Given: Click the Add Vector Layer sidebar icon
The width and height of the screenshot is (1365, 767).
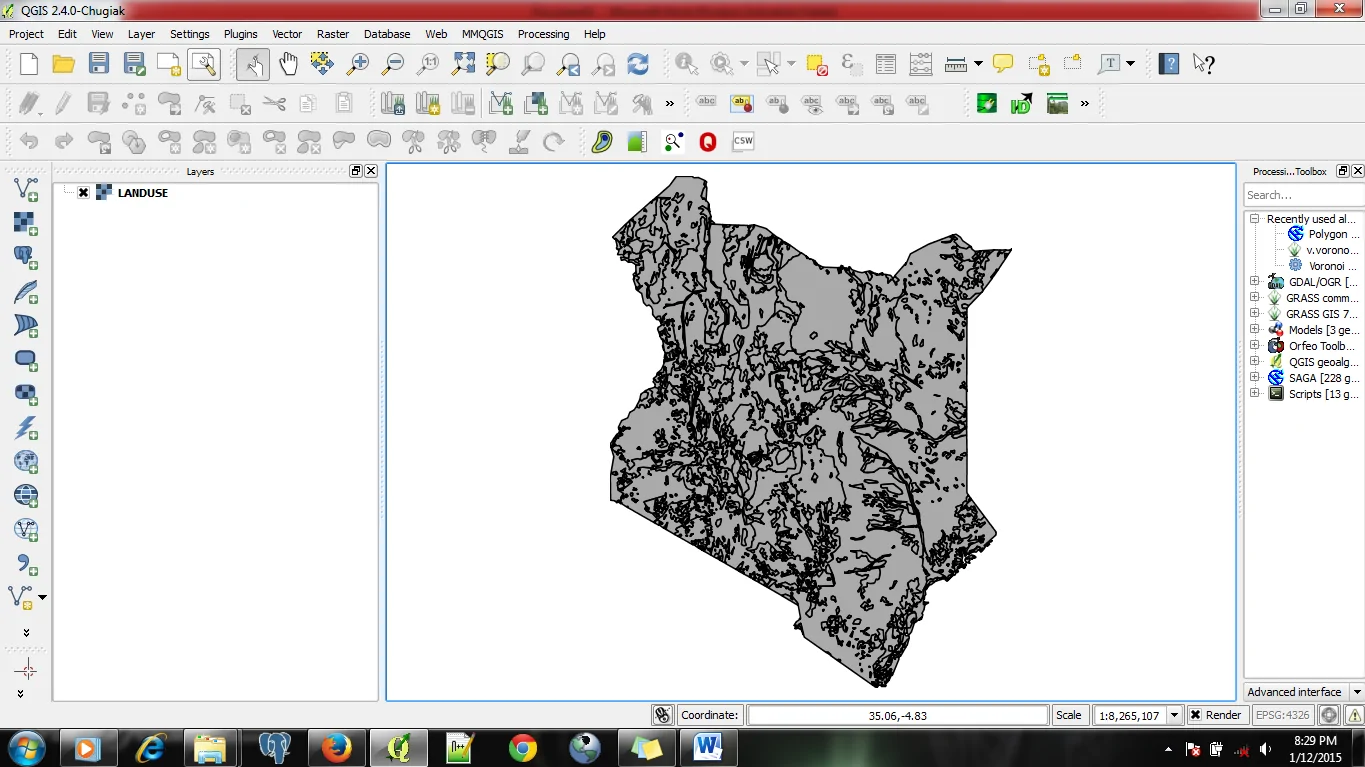Looking at the screenshot, I should click(25, 189).
